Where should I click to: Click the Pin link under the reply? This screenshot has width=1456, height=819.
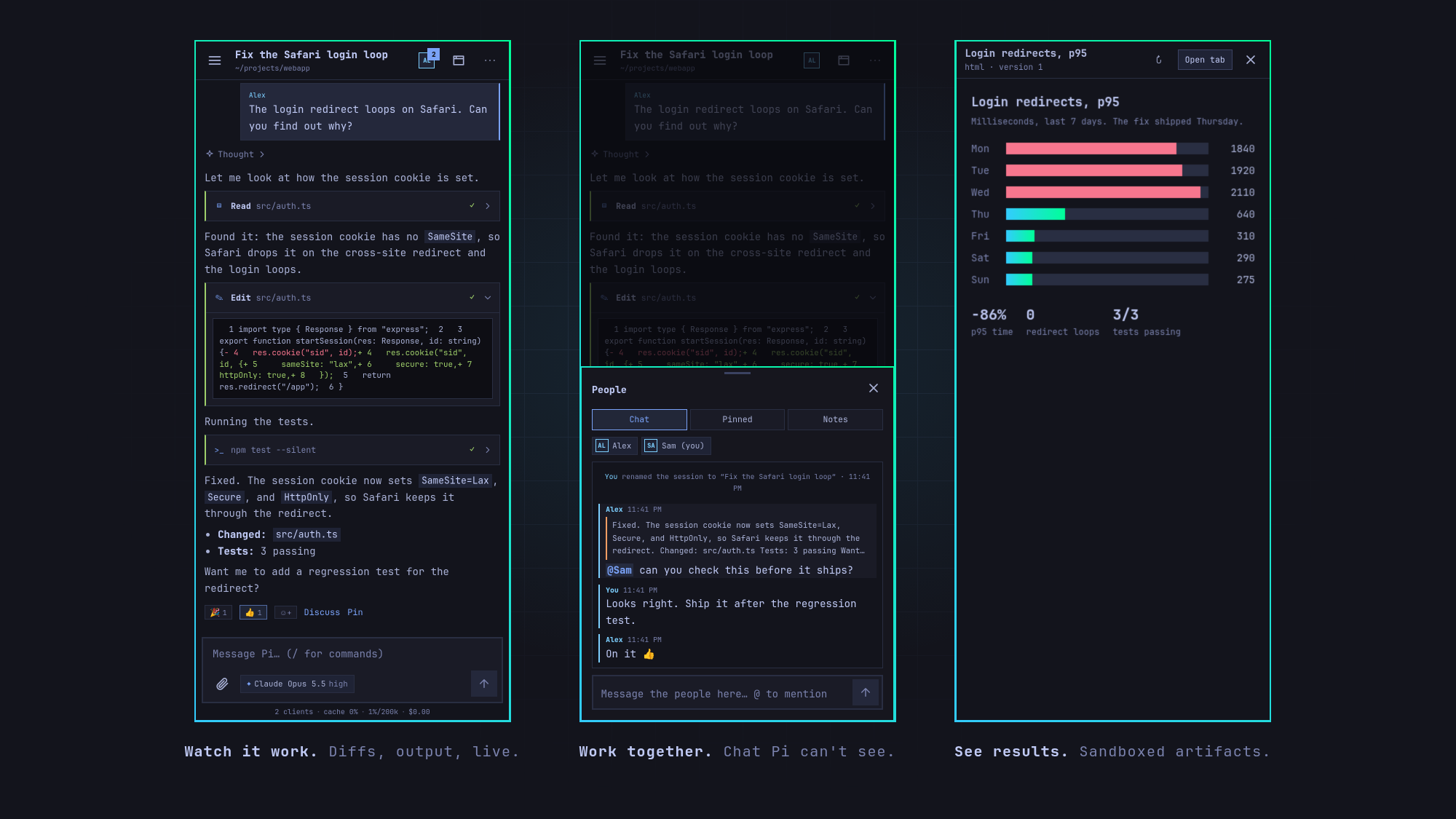coord(355,612)
